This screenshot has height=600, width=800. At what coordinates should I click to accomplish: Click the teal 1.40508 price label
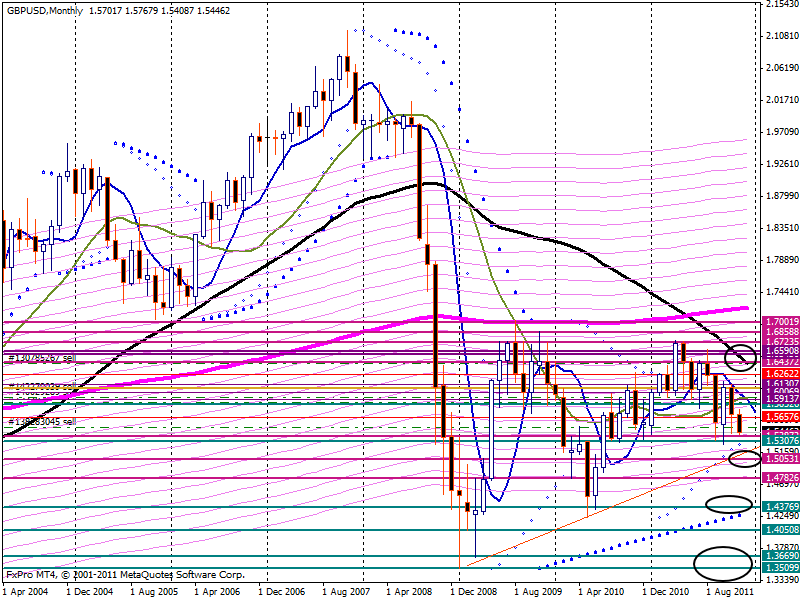[x=781, y=530]
